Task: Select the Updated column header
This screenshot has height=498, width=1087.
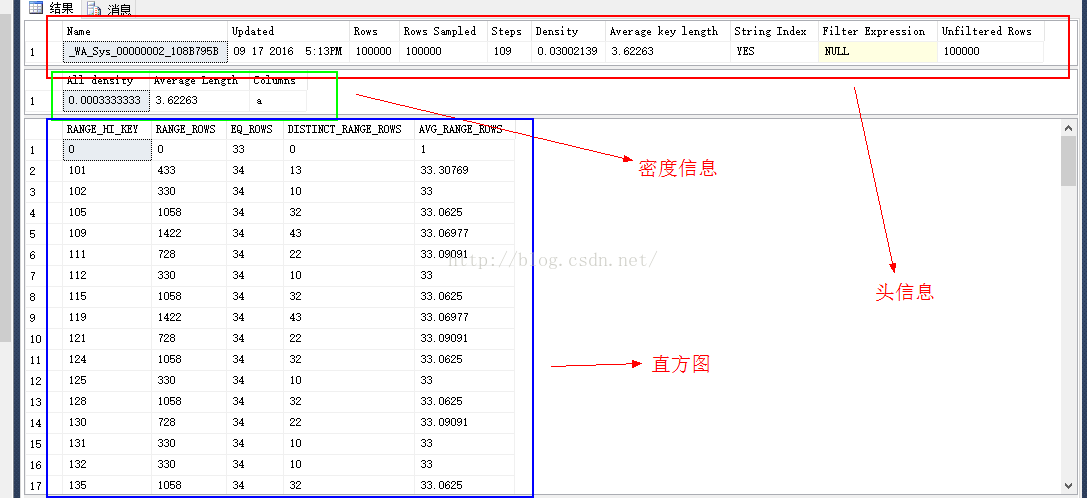Action: pyautogui.click(x=288, y=31)
